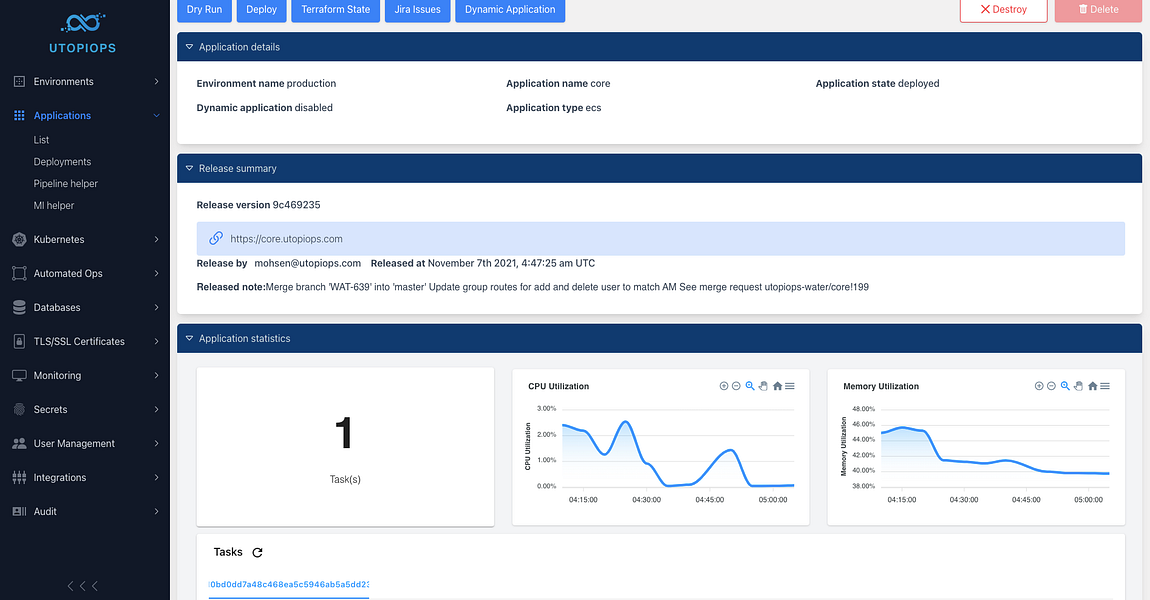Viewport: 1150px width, 600px height.
Task: Collapse the Applications menu chevron
Action: pyautogui.click(x=156, y=115)
